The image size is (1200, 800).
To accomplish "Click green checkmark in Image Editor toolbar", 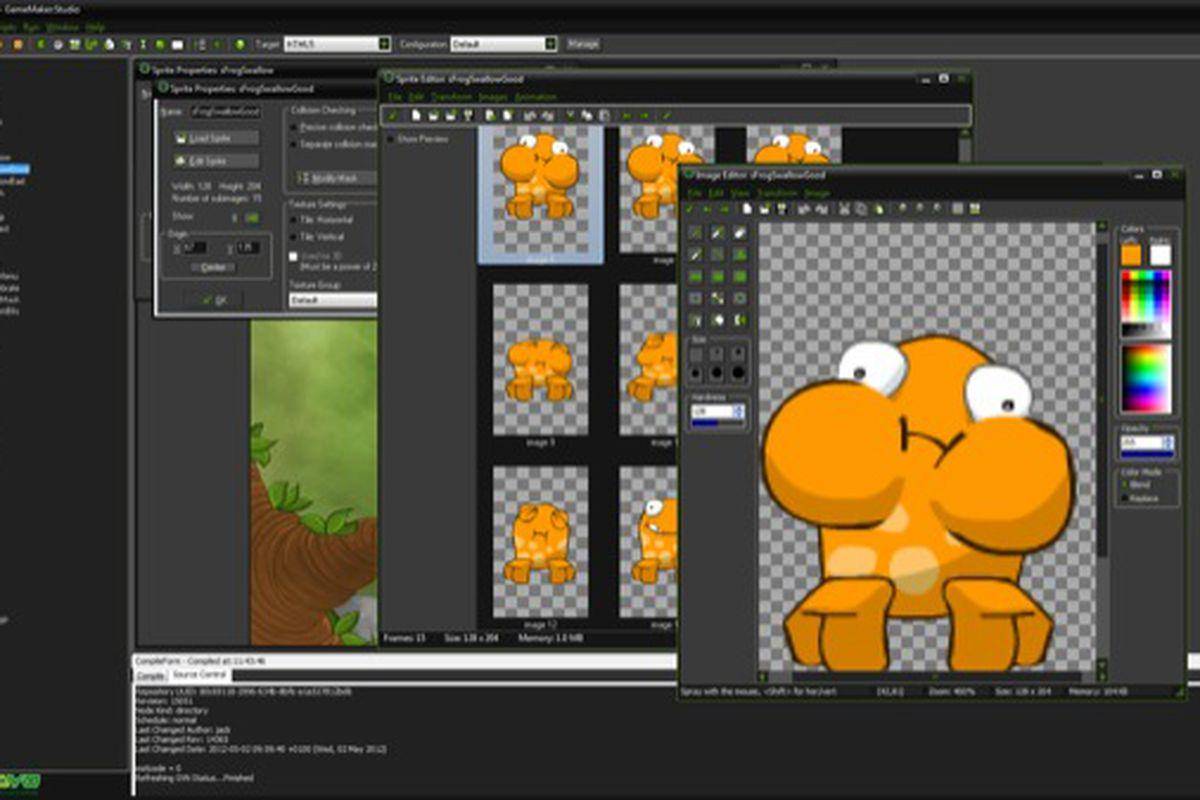I will click(x=689, y=209).
